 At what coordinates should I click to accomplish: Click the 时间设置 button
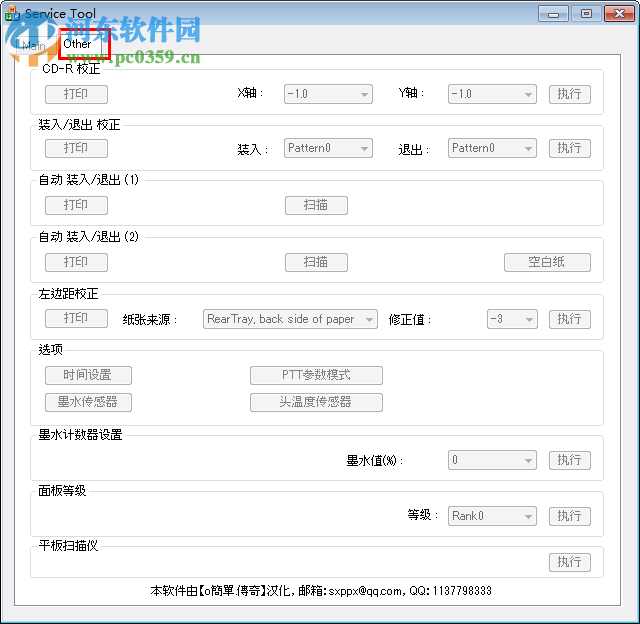tap(88, 375)
